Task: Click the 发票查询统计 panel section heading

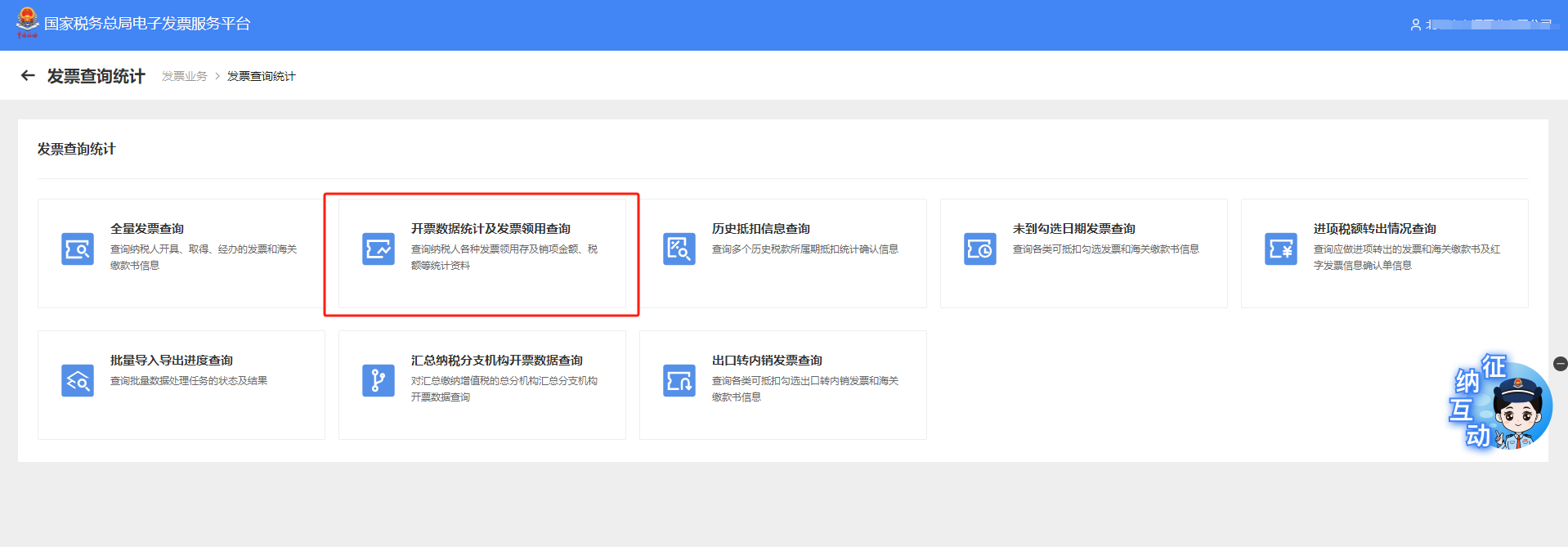Action: coord(76,149)
